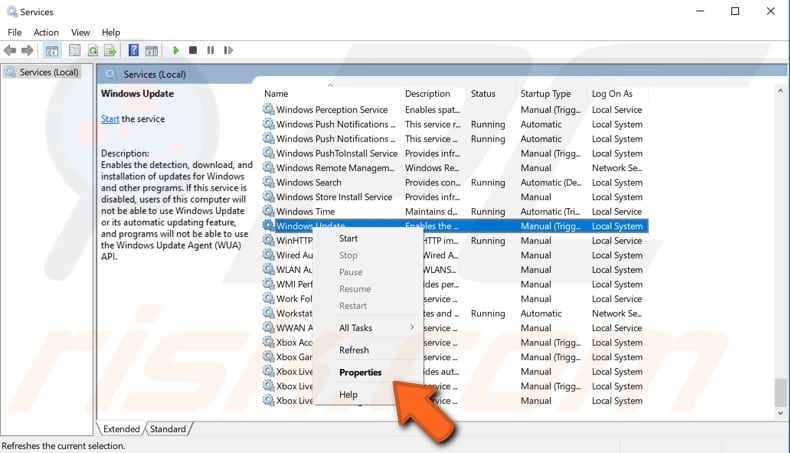The width and height of the screenshot is (790, 453).
Task: Click the Forward arrow in the toolbar
Action: click(27, 50)
